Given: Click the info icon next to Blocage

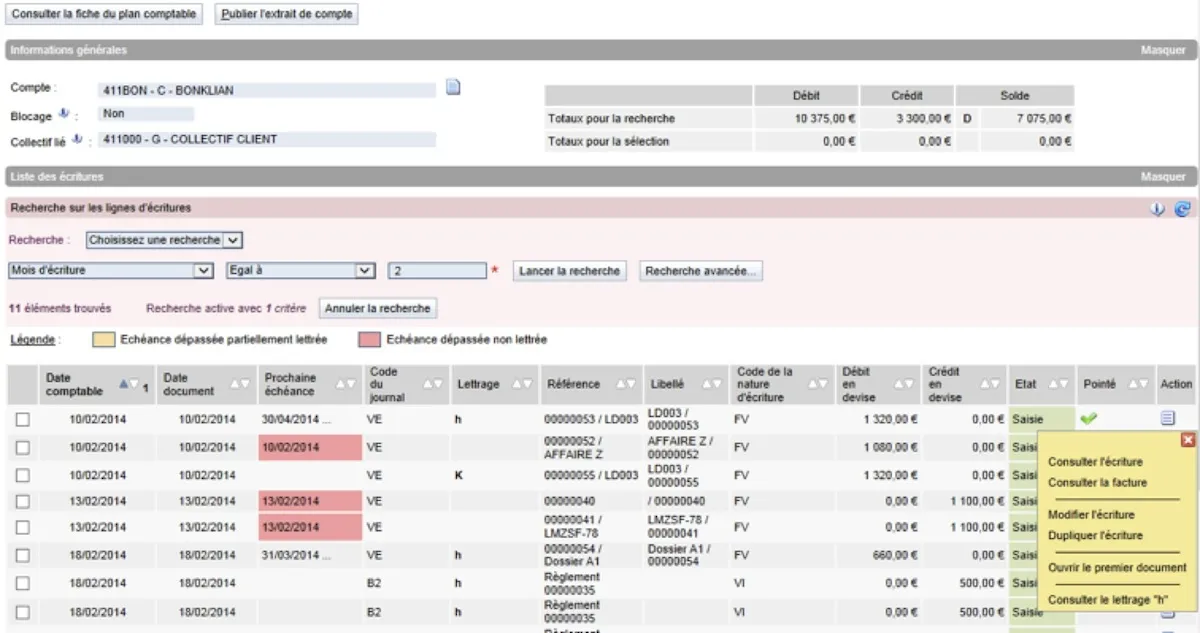Looking at the screenshot, I should pos(64,115).
